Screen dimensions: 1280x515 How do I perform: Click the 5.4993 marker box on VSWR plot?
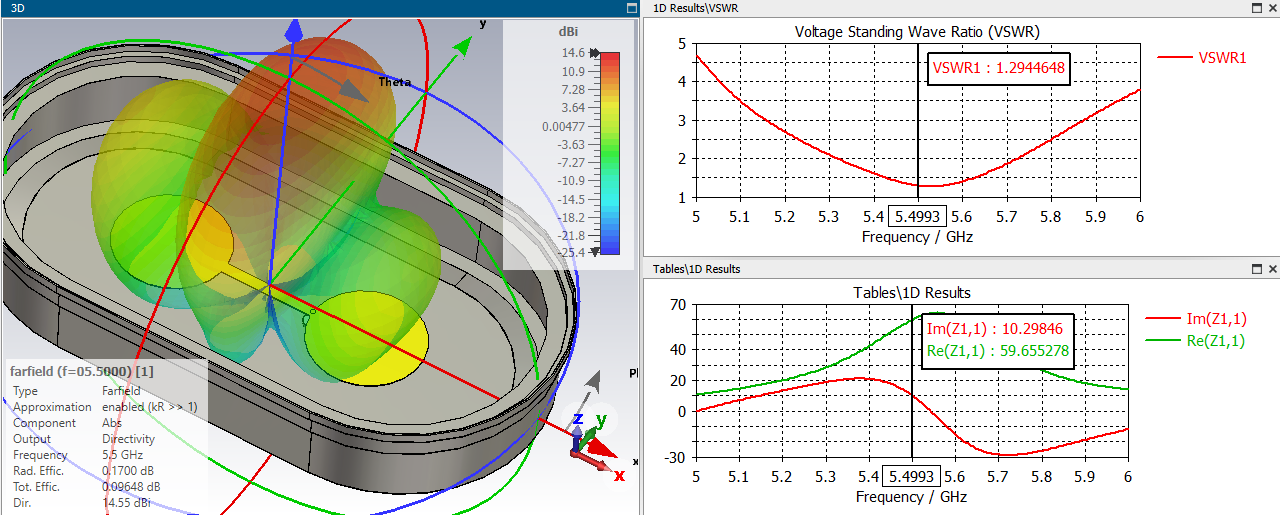tap(917, 217)
